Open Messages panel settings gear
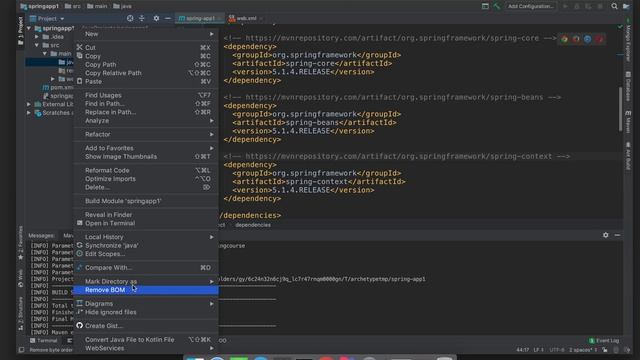640x360 pixels. click(x=606, y=235)
